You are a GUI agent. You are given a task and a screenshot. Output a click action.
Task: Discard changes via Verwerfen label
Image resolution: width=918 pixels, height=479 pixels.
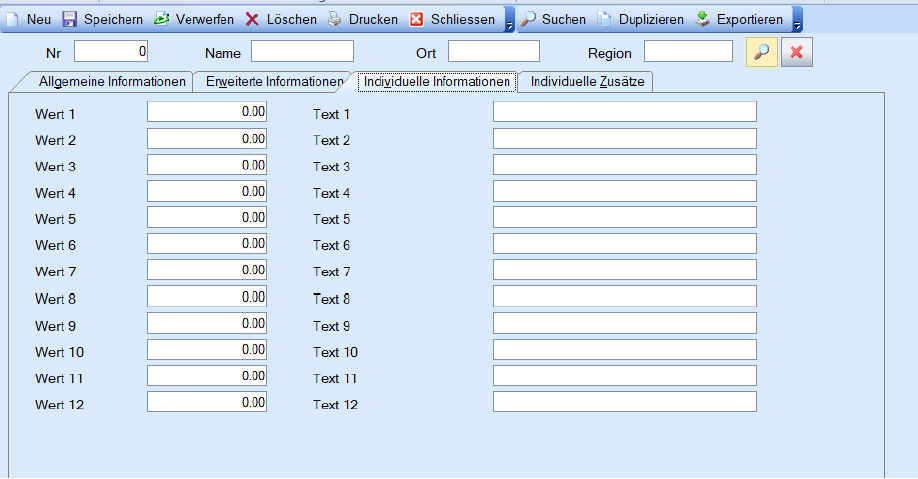point(205,19)
